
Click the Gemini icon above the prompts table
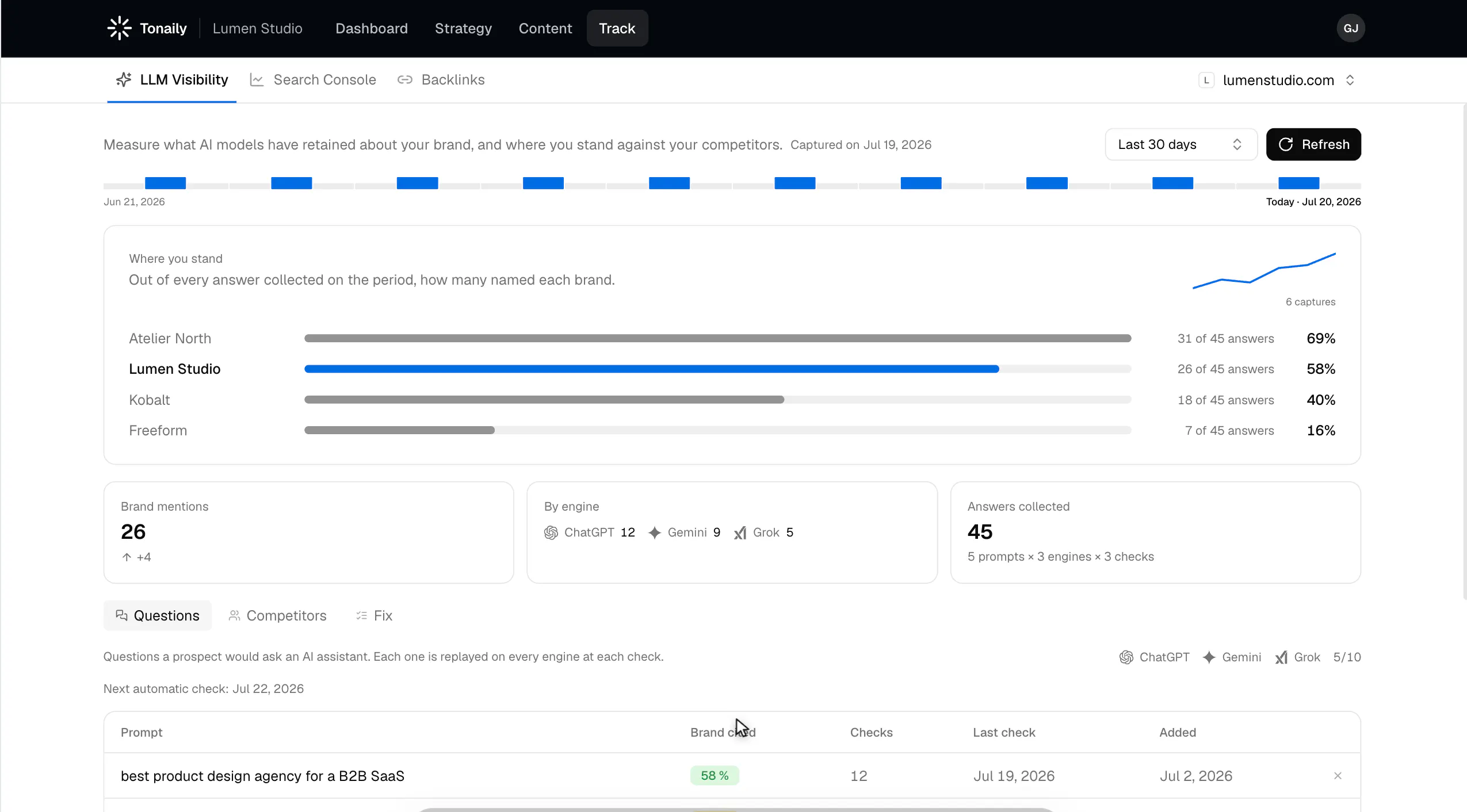pos(1209,657)
